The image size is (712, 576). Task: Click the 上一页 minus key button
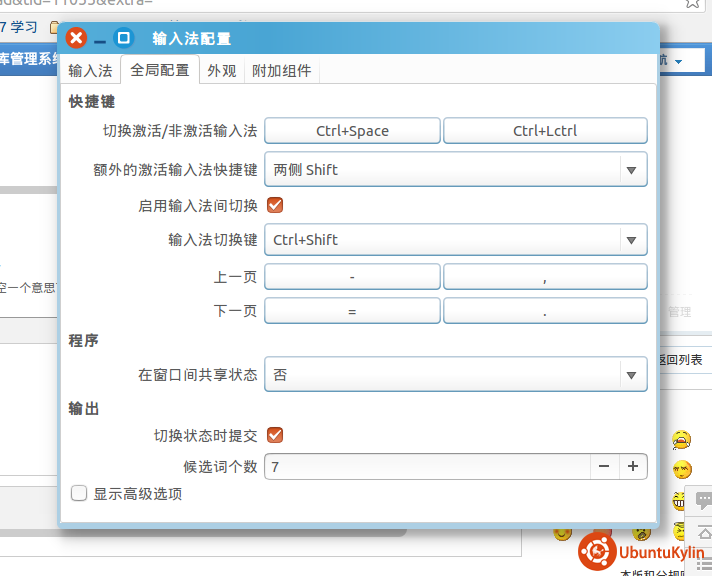pyautogui.click(x=352, y=277)
